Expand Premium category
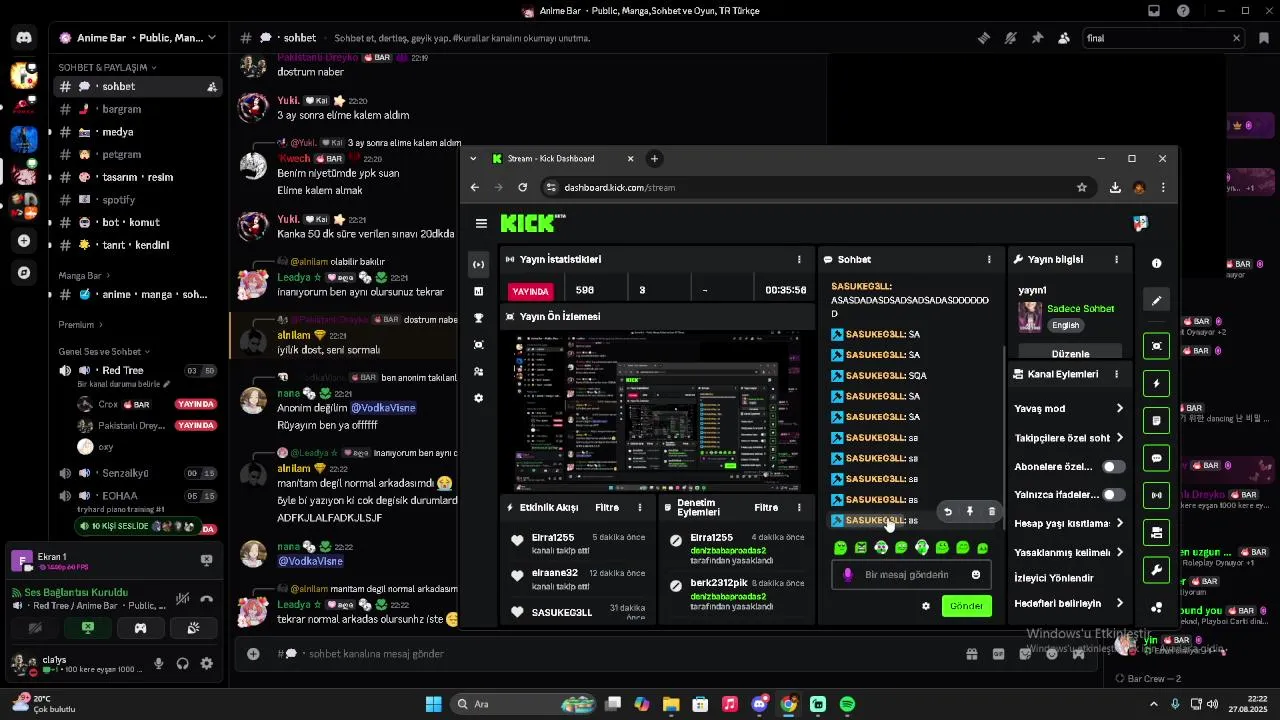The image size is (1280, 720). point(80,324)
